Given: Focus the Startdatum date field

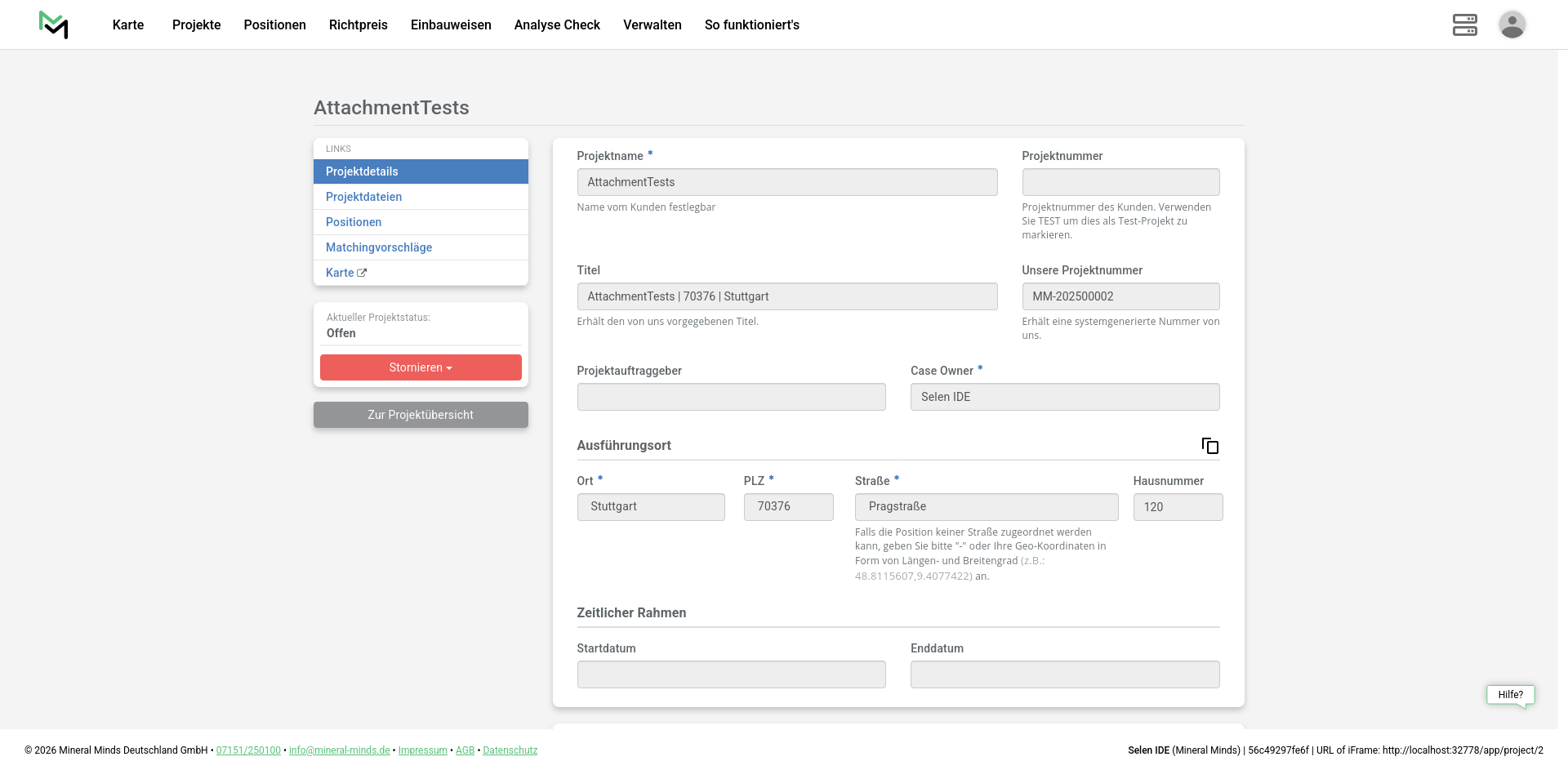Looking at the screenshot, I should [731, 674].
